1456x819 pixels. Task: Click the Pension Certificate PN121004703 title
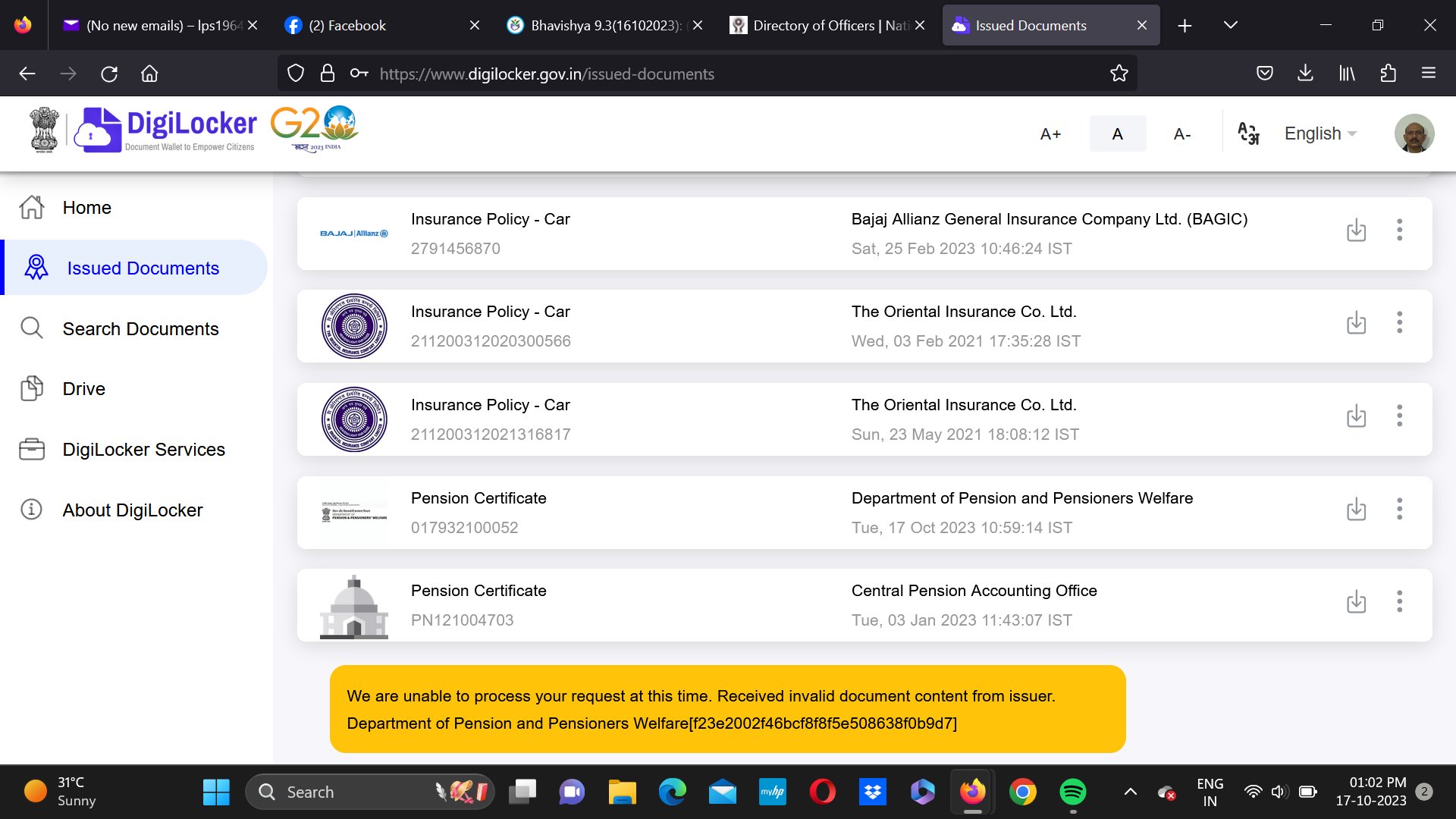click(x=479, y=591)
